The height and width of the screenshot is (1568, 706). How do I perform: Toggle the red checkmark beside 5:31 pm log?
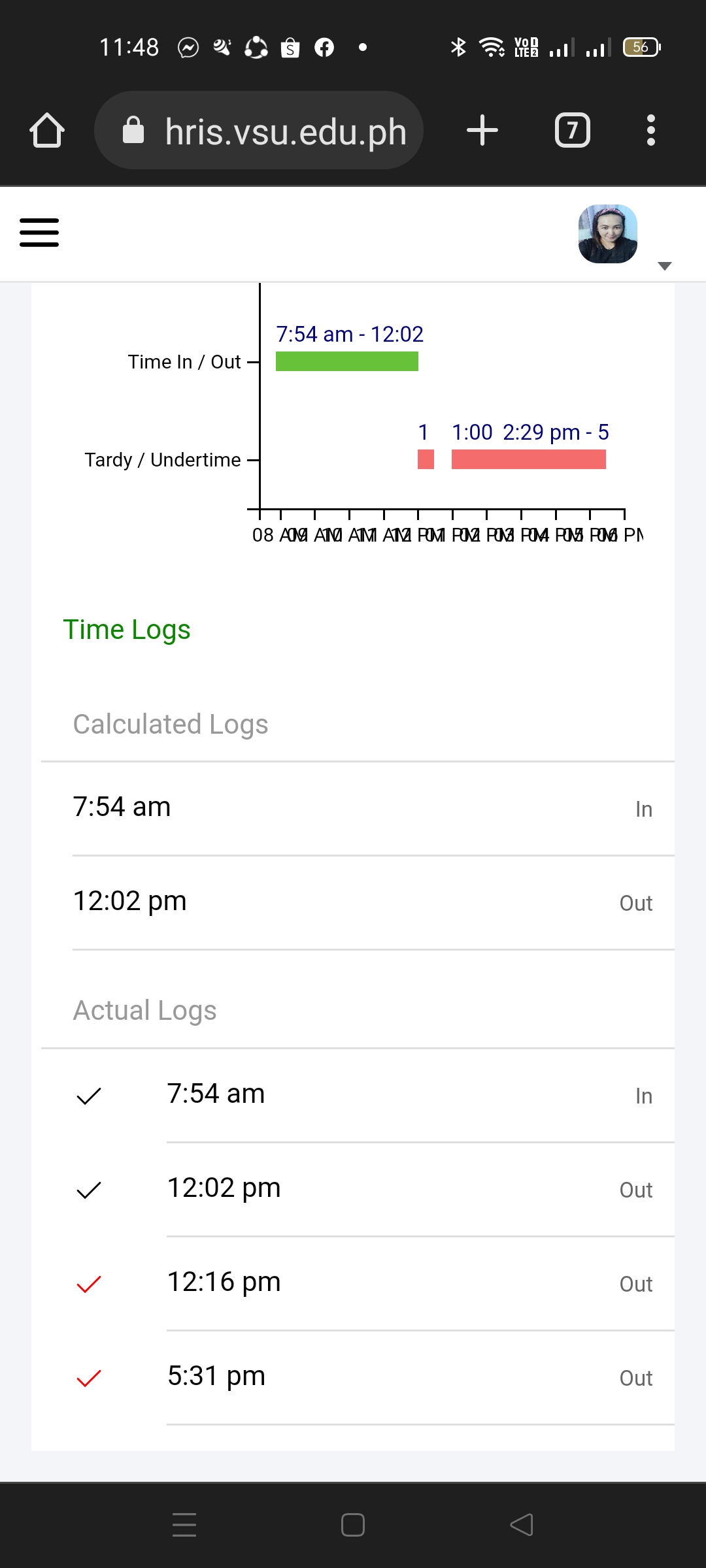point(89,1378)
